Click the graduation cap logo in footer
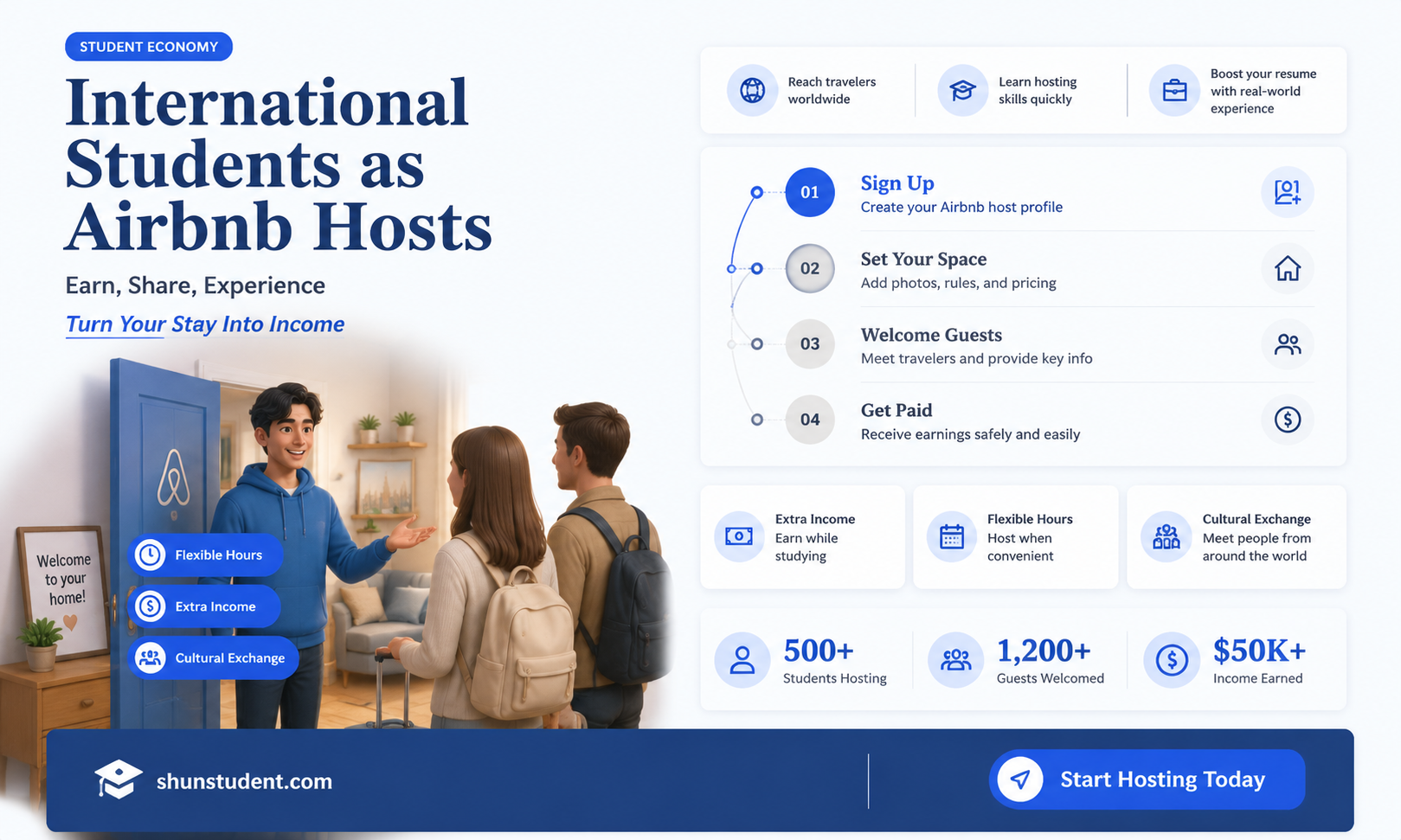Image resolution: width=1401 pixels, height=840 pixels. (118, 779)
